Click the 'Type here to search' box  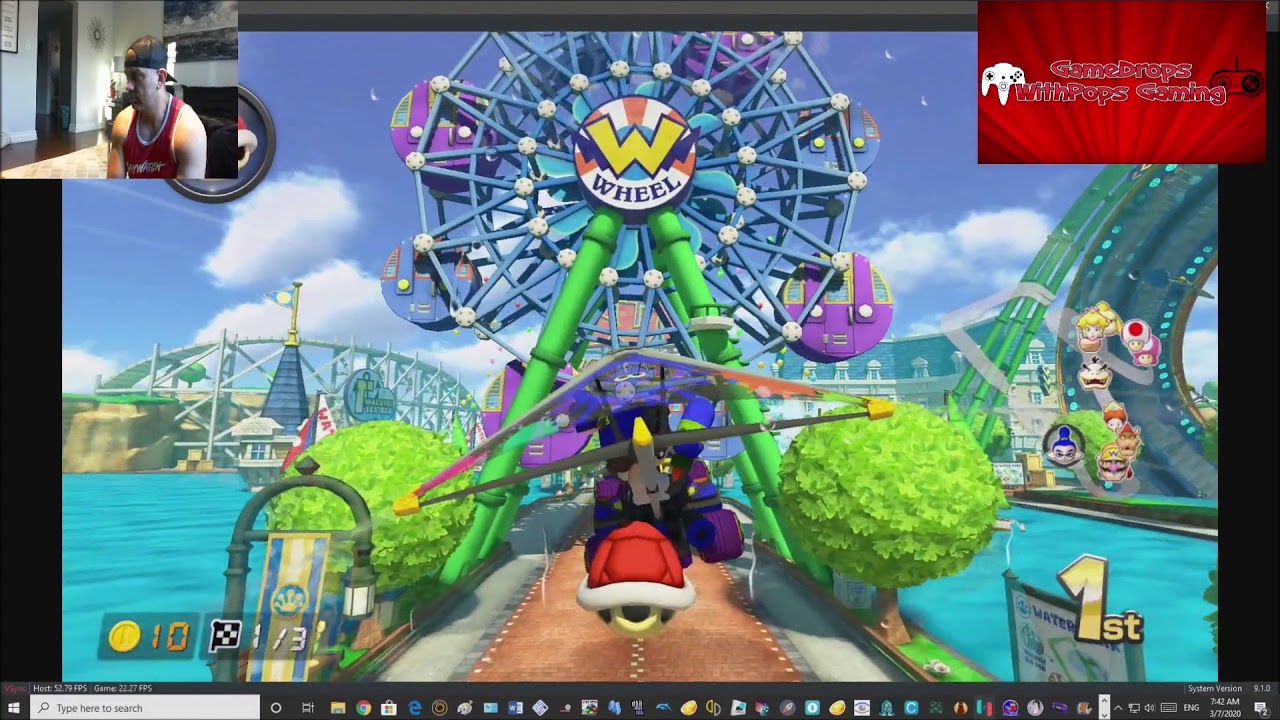[x=145, y=708]
